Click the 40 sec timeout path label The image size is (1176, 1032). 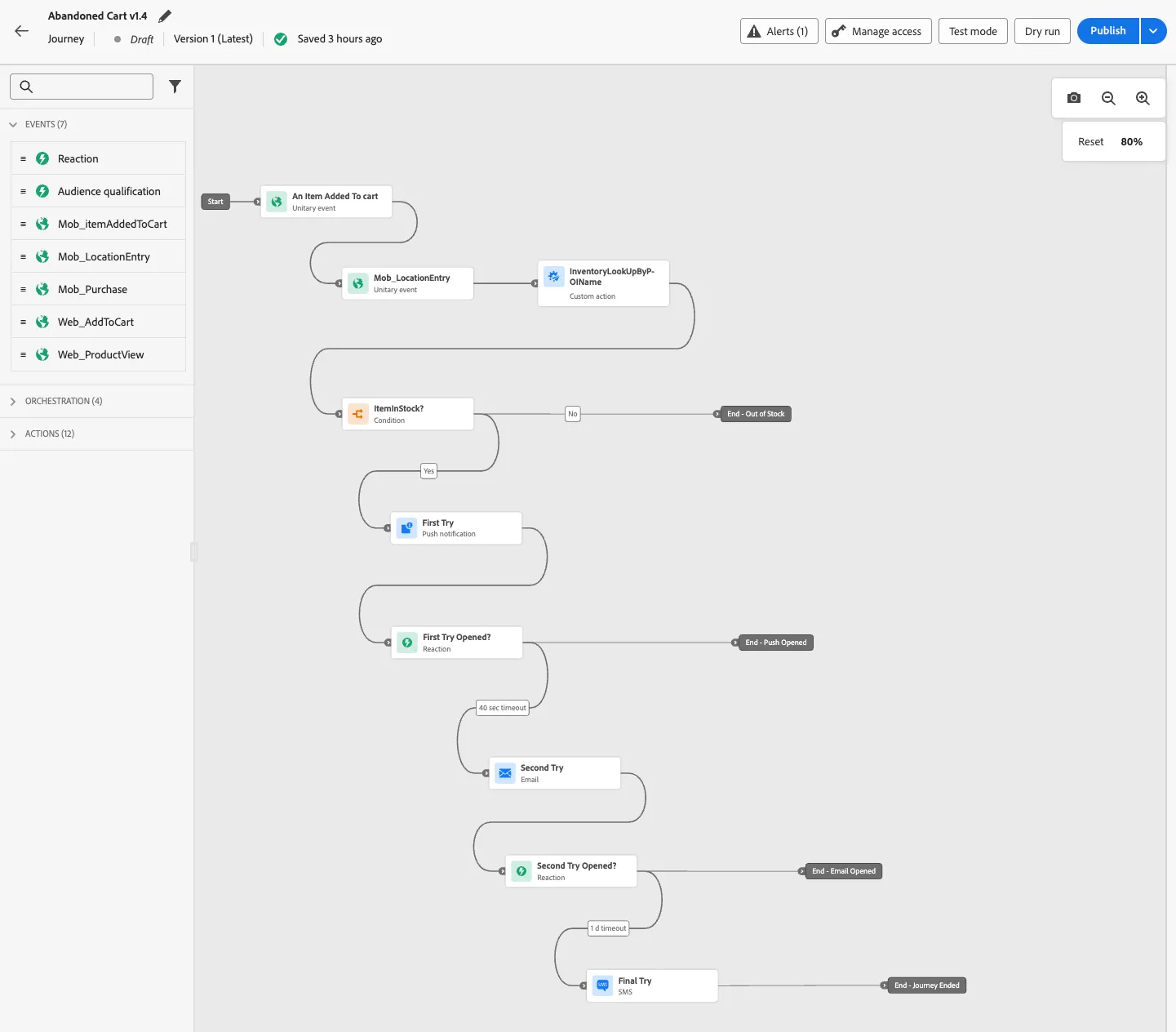click(503, 708)
